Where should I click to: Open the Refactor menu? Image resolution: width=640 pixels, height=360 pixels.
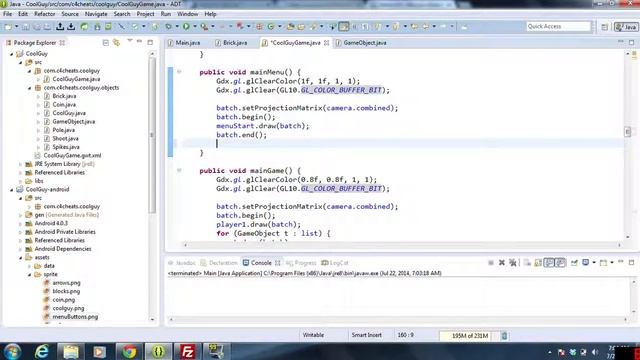click(44, 14)
